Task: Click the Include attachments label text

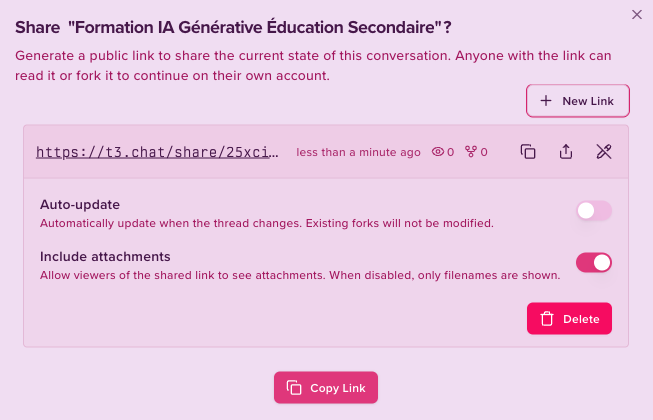Action: (x=105, y=257)
